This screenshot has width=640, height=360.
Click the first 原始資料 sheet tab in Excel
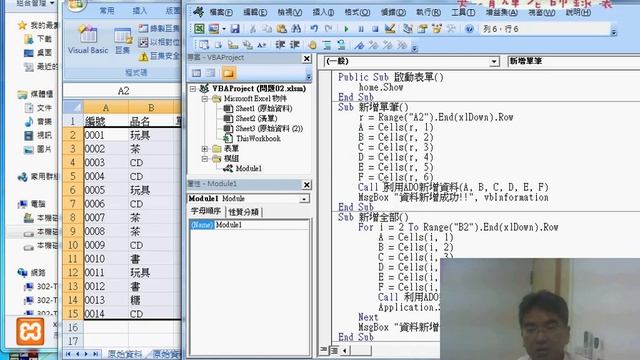tap(125, 353)
